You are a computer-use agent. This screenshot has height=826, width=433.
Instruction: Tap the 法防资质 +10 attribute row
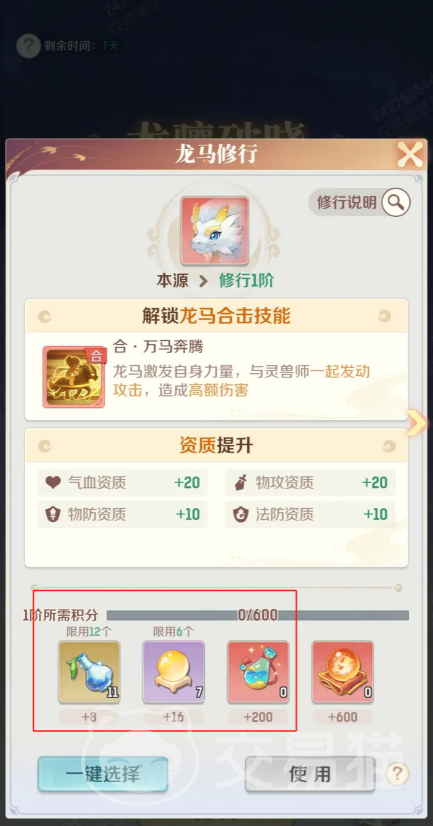pos(310,514)
